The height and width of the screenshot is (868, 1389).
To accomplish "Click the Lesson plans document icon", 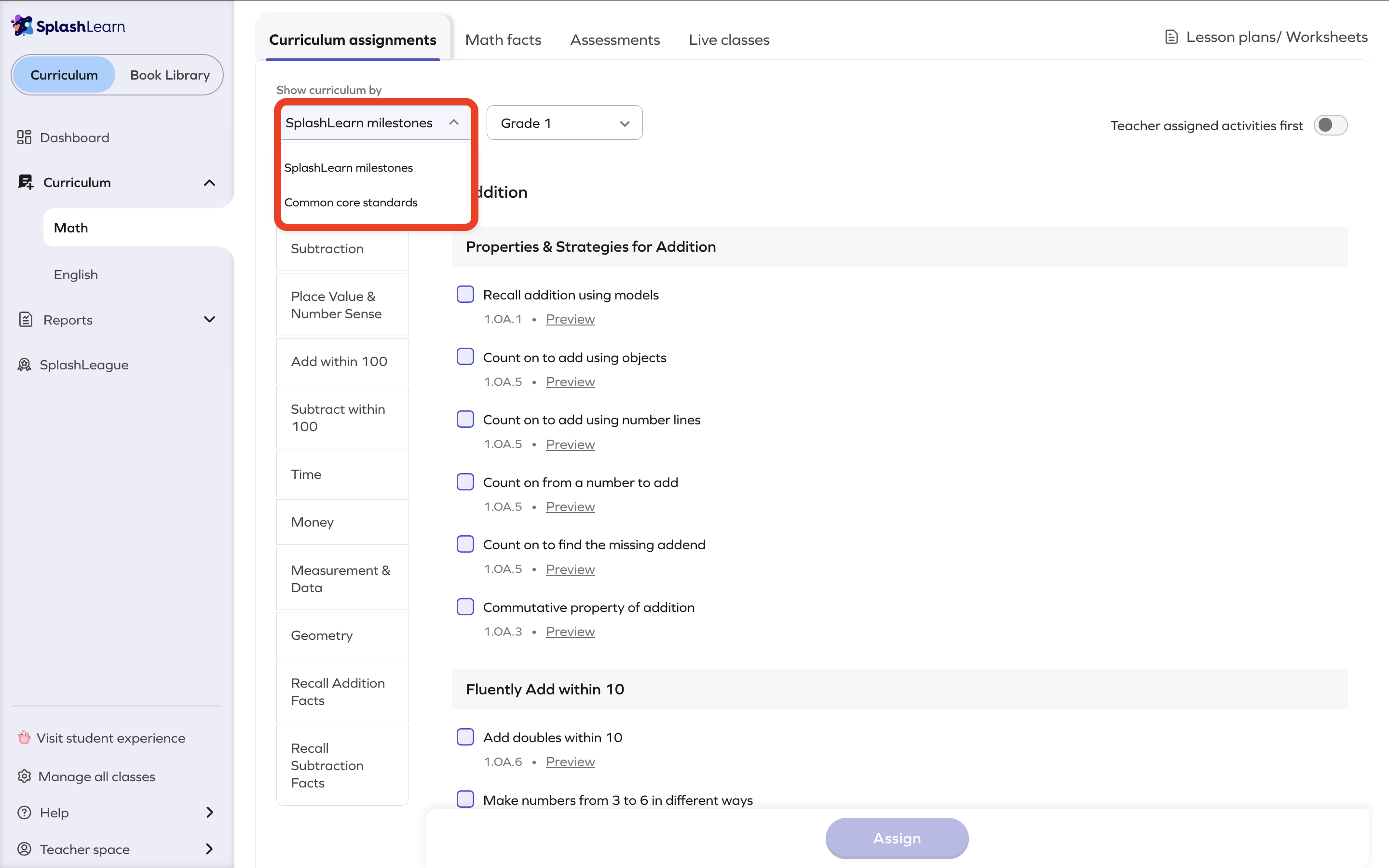I will (1171, 37).
